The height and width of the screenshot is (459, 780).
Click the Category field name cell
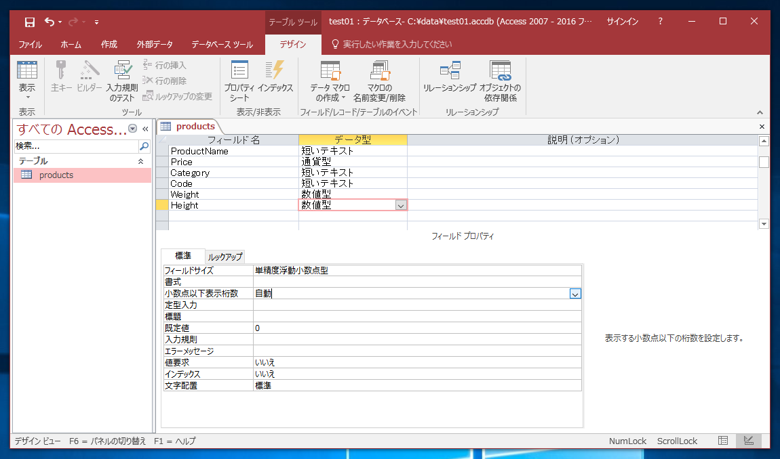[x=233, y=173]
